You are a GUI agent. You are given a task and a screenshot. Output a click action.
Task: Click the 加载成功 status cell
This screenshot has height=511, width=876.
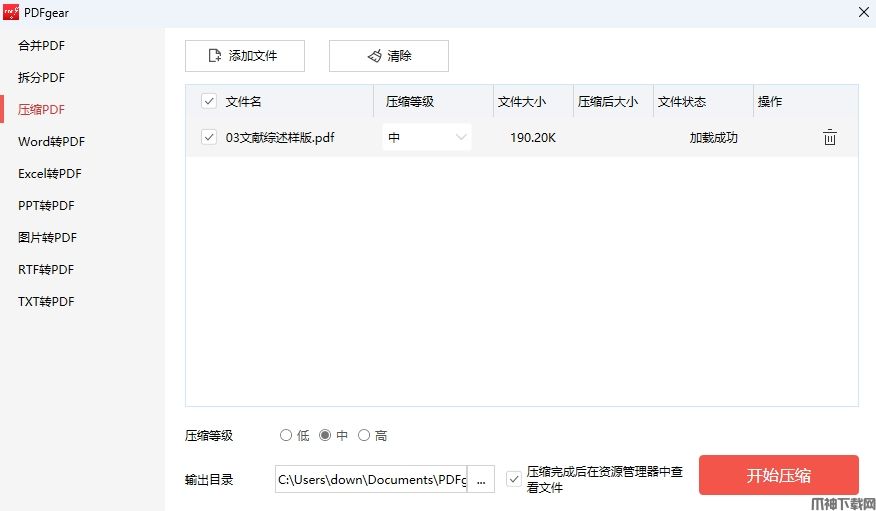[x=713, y=137]
